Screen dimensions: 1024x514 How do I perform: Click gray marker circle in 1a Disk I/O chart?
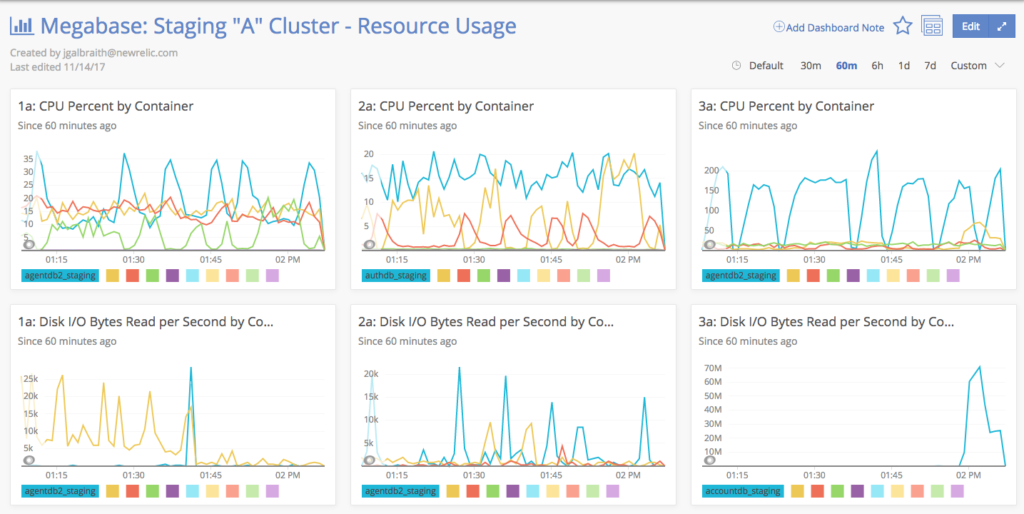29,460
